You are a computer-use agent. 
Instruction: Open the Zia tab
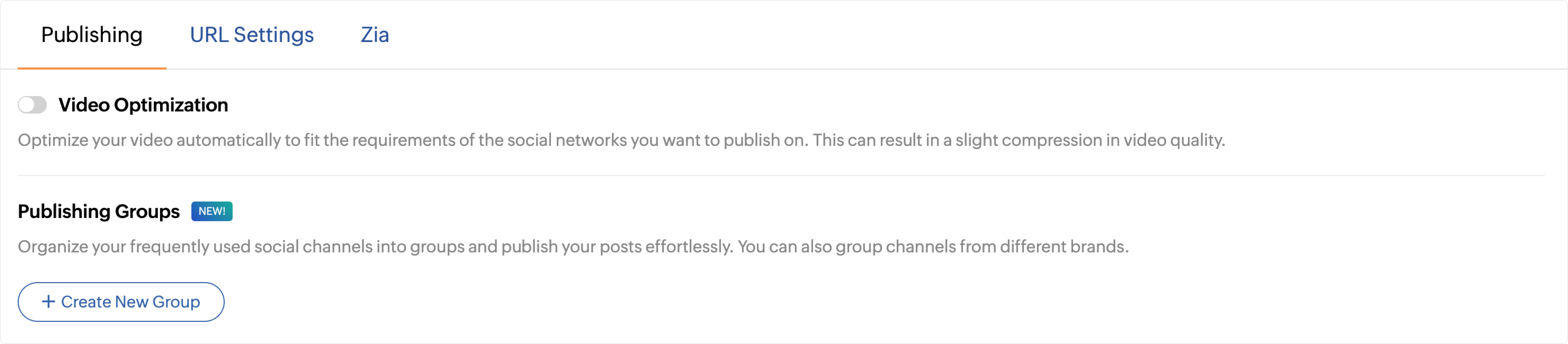click(374, 35)
